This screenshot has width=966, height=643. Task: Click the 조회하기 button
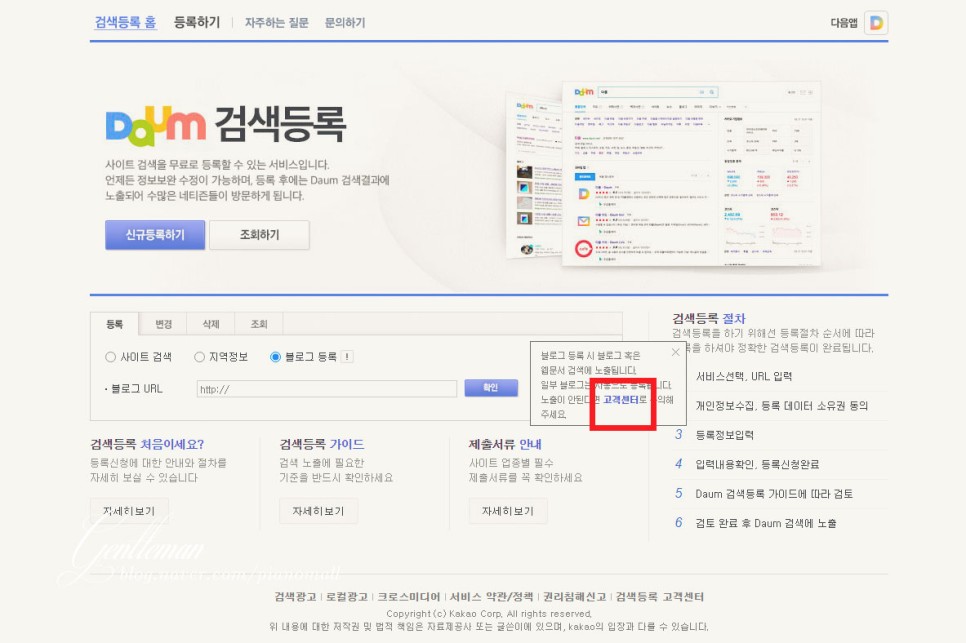coord(259,235)
